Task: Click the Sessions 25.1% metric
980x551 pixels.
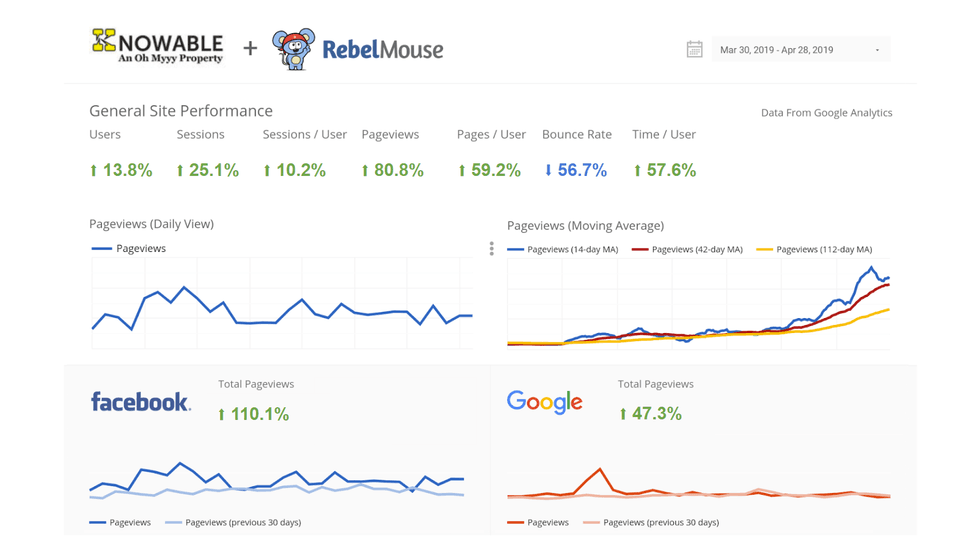Action: 207,170
